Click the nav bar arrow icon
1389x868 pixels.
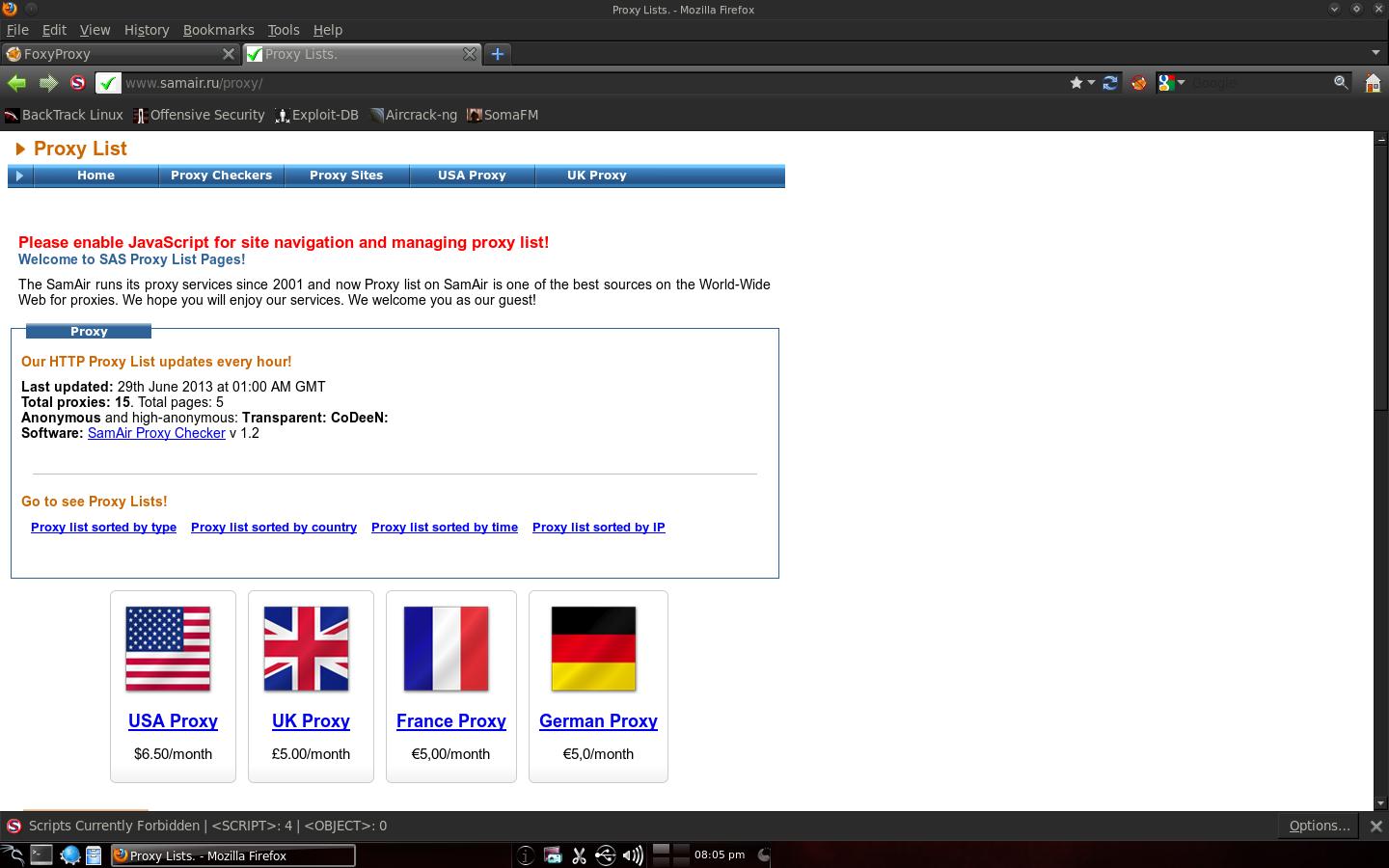[x=19, y=176]
